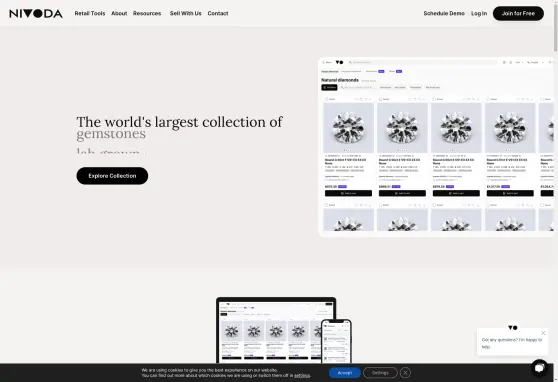Open the About menu
Screen dimensions: 558x382
(119, 14)
